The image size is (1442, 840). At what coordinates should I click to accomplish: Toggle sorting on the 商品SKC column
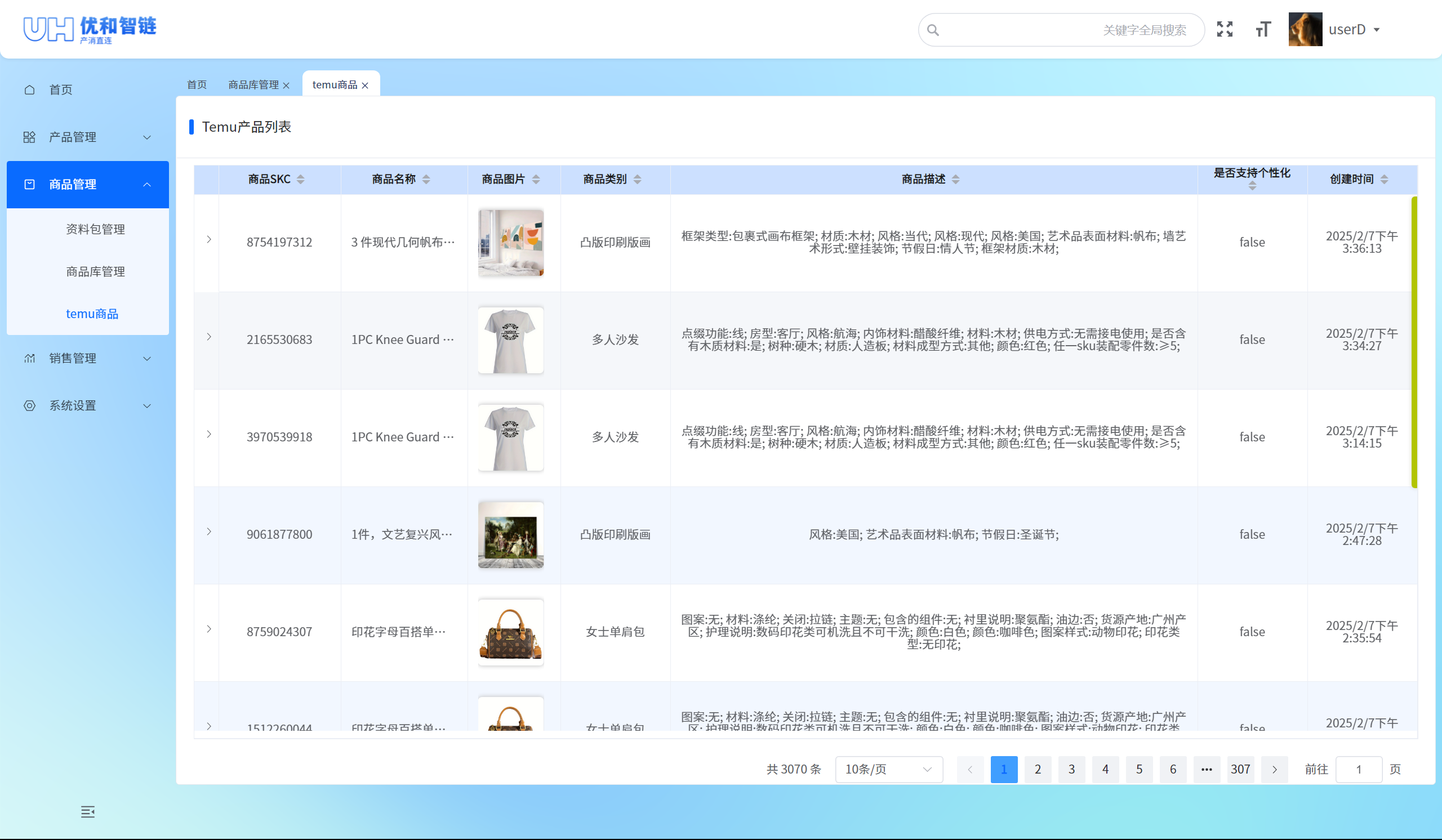pyautogui.click(x=301, y=179)
